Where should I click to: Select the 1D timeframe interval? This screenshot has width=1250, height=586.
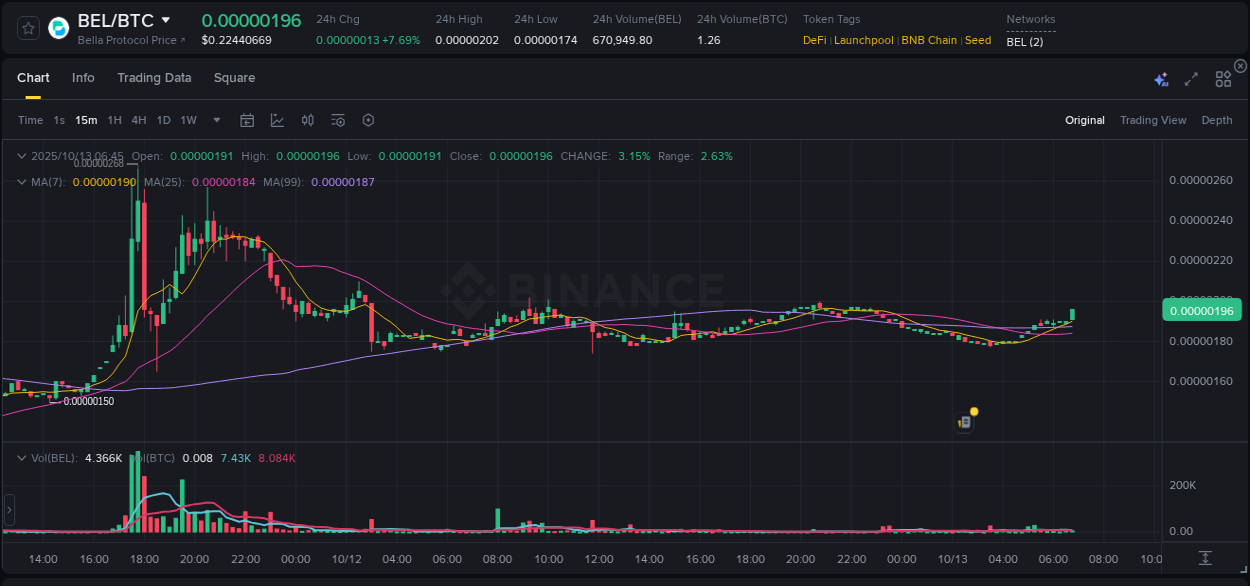click(163, 120)
